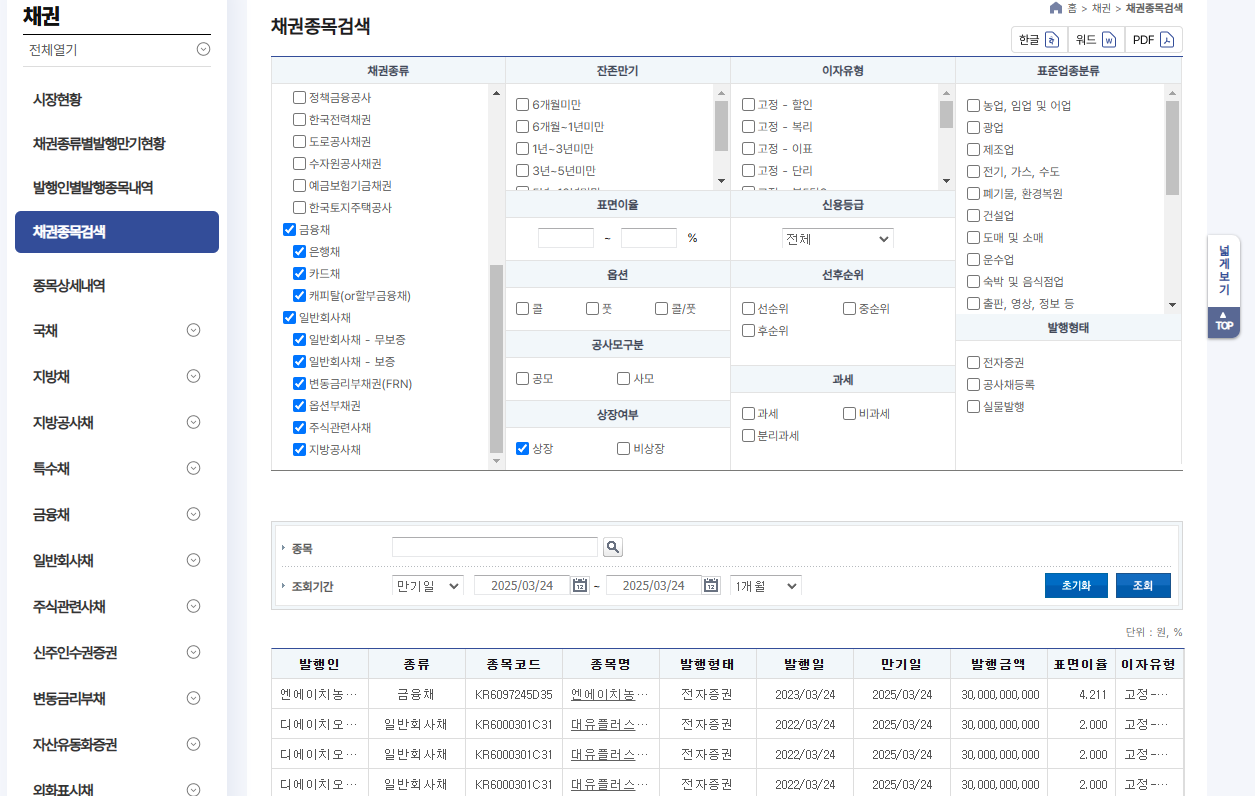Expand the 자산유동화증권 sidebar section
The image size is (1255, 796).
point(194,744)
